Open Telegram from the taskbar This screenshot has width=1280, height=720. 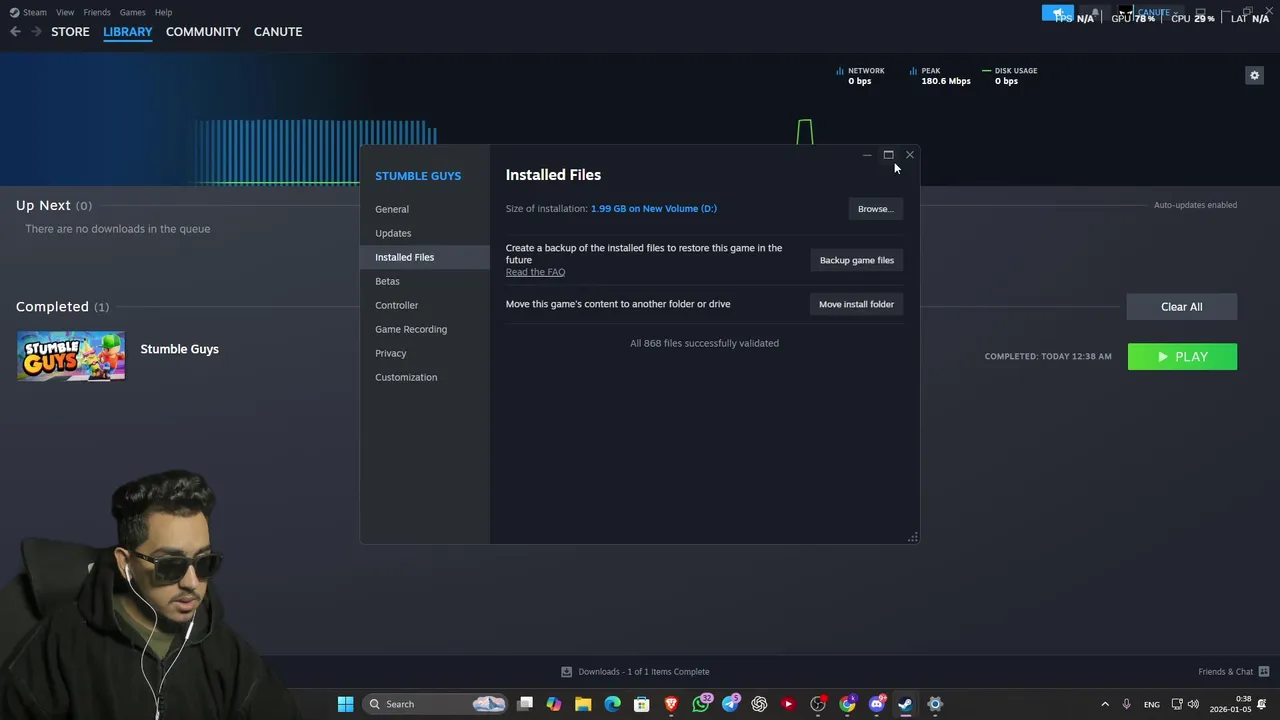click(730, 704)
